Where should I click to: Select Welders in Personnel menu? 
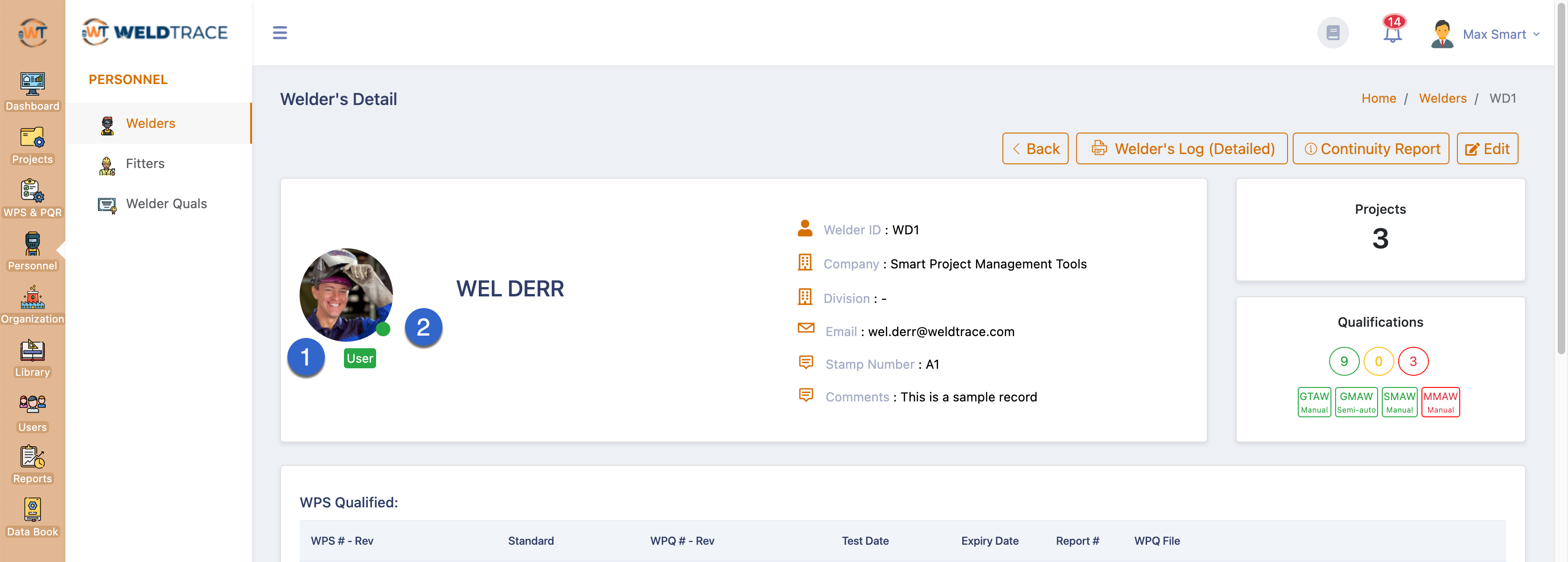(150, 124)
